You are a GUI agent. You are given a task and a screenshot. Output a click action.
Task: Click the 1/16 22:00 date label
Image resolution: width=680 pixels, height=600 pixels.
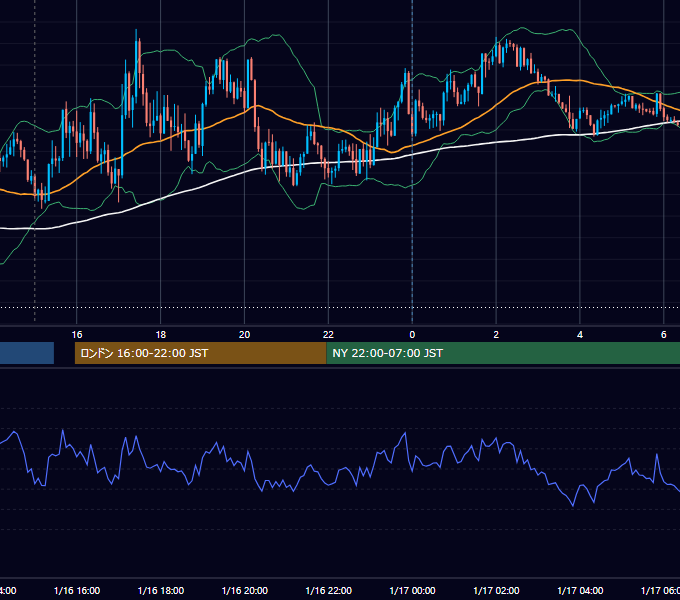(329, 590)
